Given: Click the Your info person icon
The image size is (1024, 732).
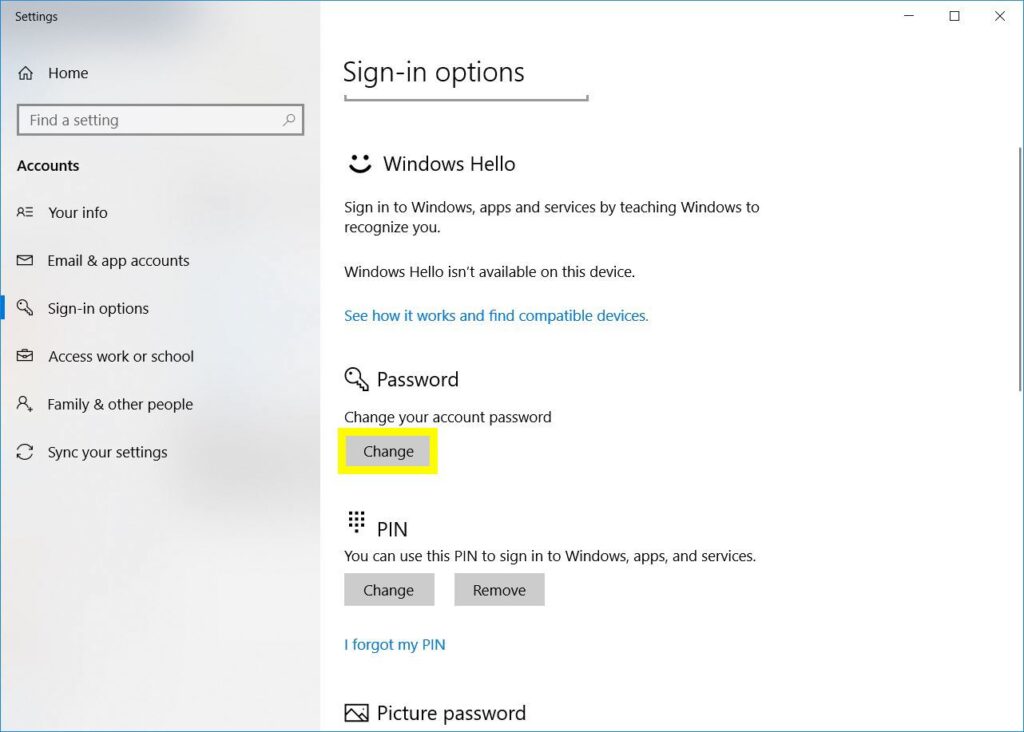Looking at the screenshot, I should [26, 212].
